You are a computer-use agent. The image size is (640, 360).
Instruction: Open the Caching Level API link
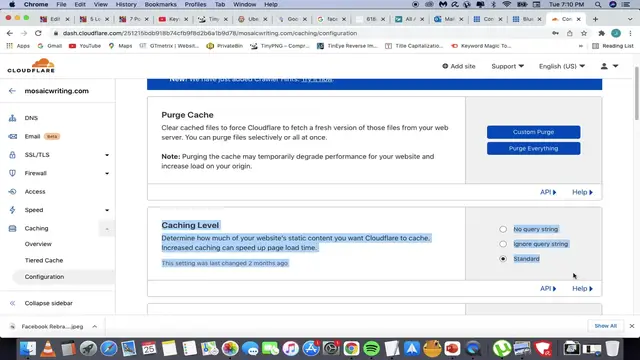(x=548, y=289)
